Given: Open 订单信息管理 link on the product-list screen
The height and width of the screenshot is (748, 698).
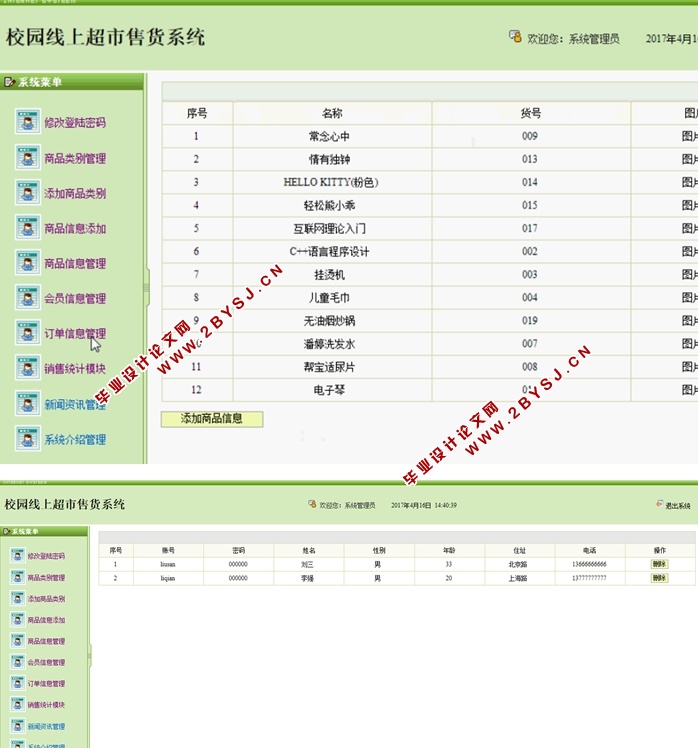Looking at the screenshot, I should 75,333.
